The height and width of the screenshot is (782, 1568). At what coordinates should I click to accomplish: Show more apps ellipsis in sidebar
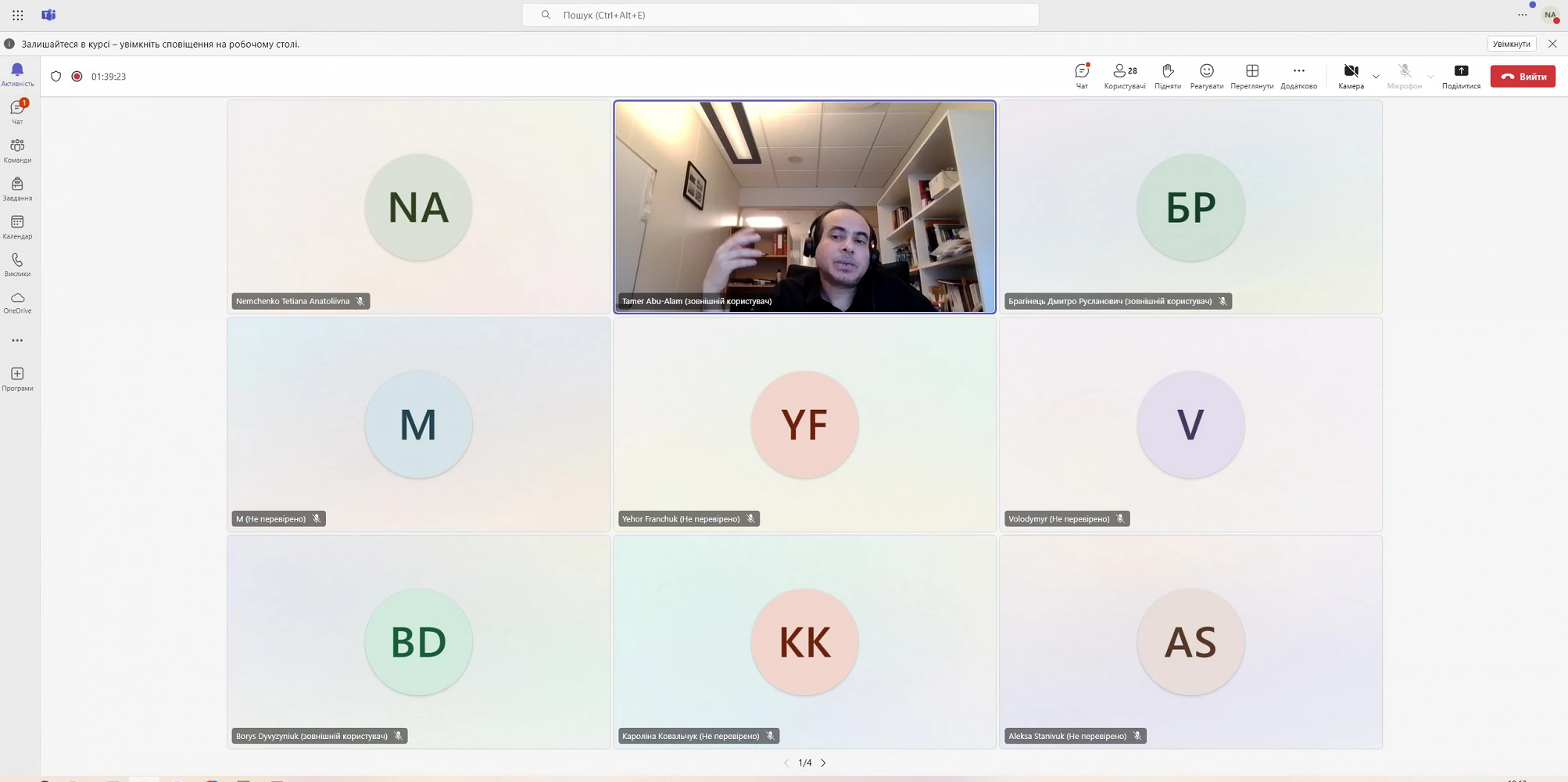click(17, 340)
